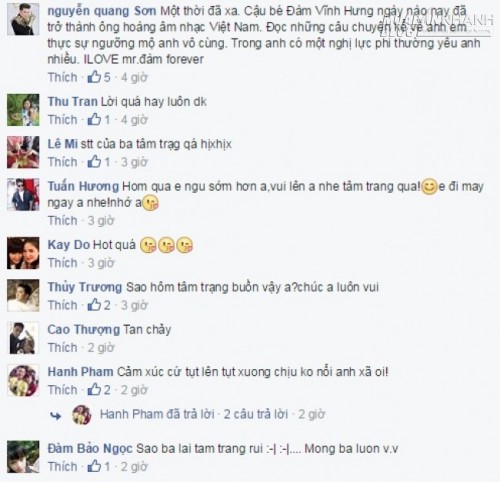Viewport: 500px width, 482px height.
Task: Open Lê Mi's profile picture
Action: tap(23, 152)
